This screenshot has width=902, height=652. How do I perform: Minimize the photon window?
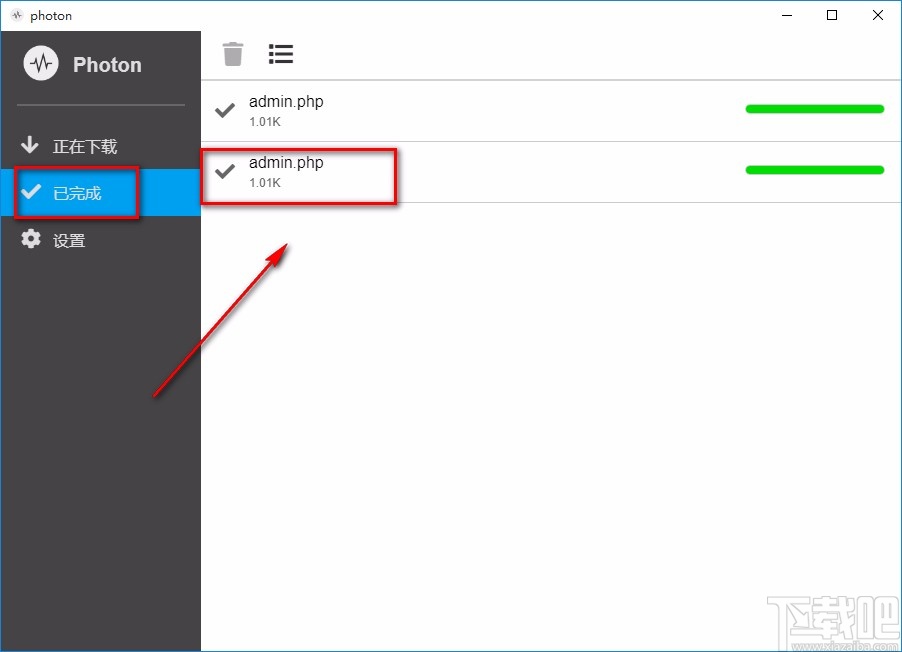pos(787,16)
